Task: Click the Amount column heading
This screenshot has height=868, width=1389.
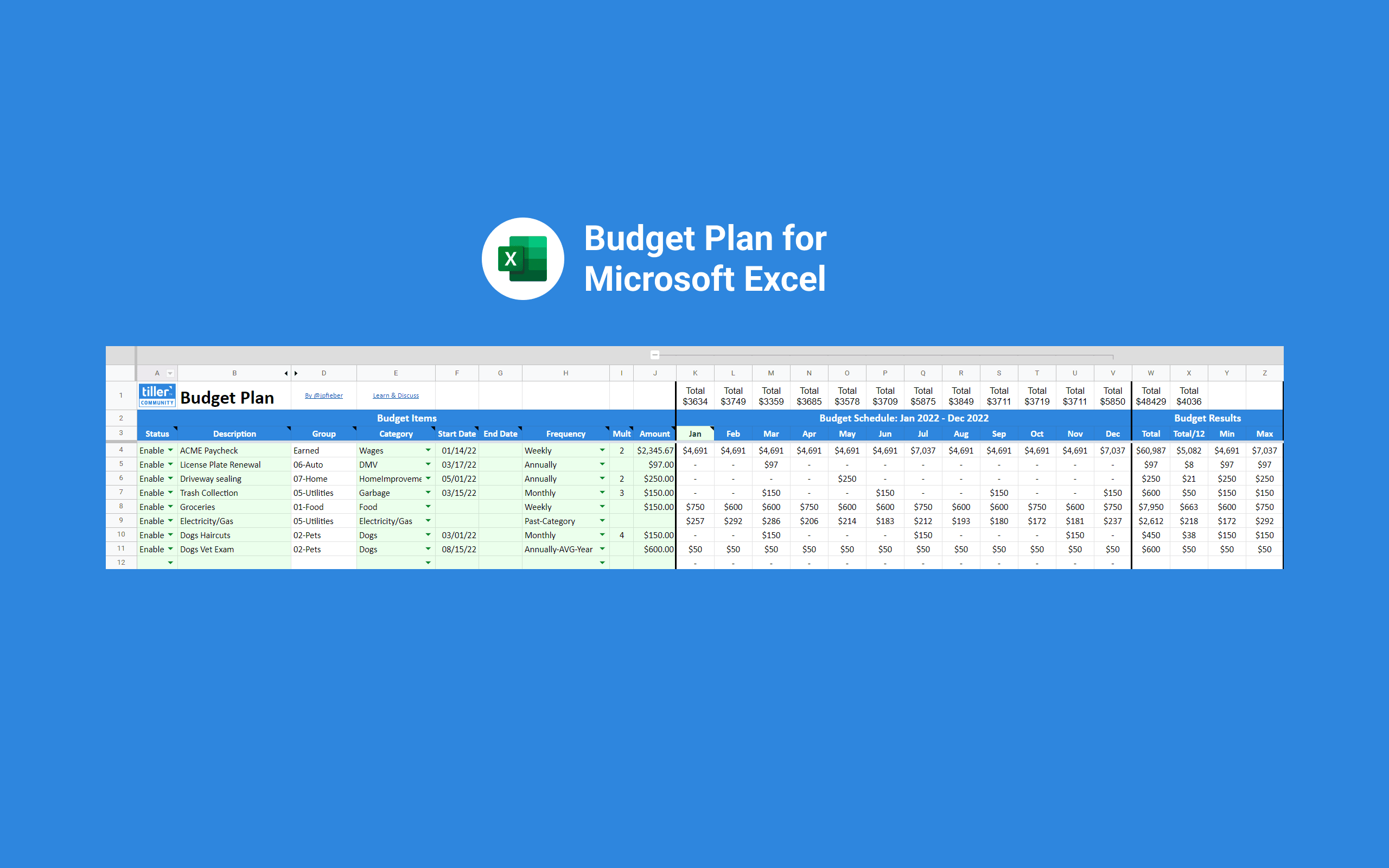Action: pyautogui.click(x=654, y=434)
